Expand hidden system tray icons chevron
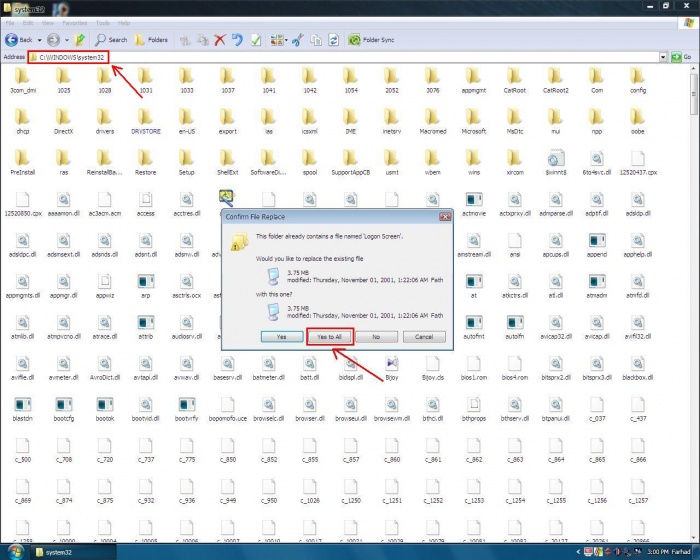This screenshot has width=700, height=560. point(579,552)
